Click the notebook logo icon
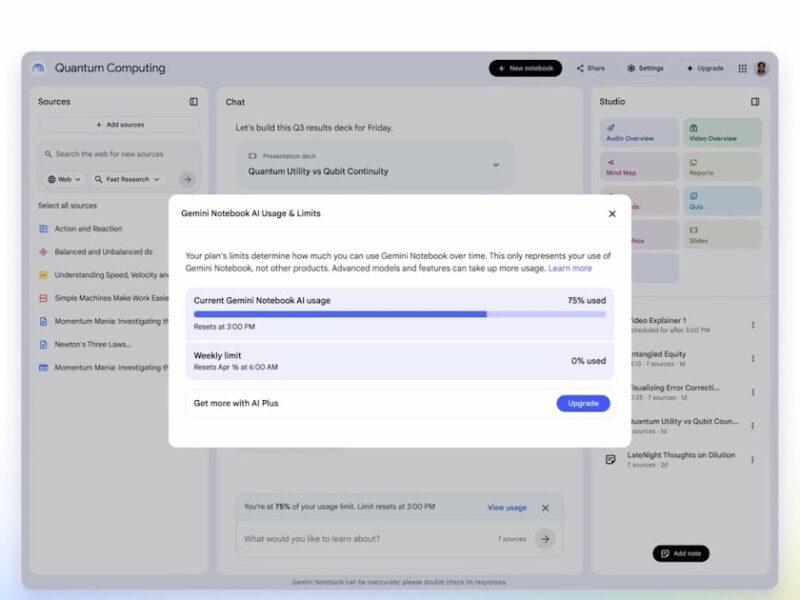Viewport: 800px width, 600px height. [38, 68]
